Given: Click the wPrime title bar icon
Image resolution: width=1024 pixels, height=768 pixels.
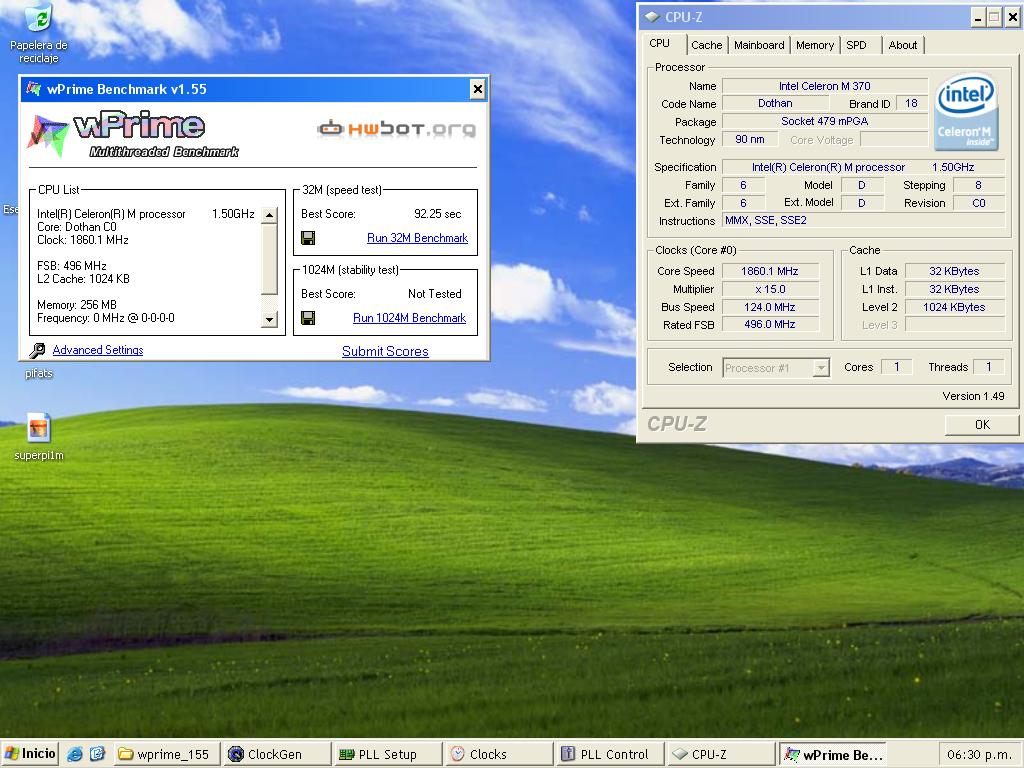Looking at the screenshot, I should pyautogui.click(x=33, y=89).
